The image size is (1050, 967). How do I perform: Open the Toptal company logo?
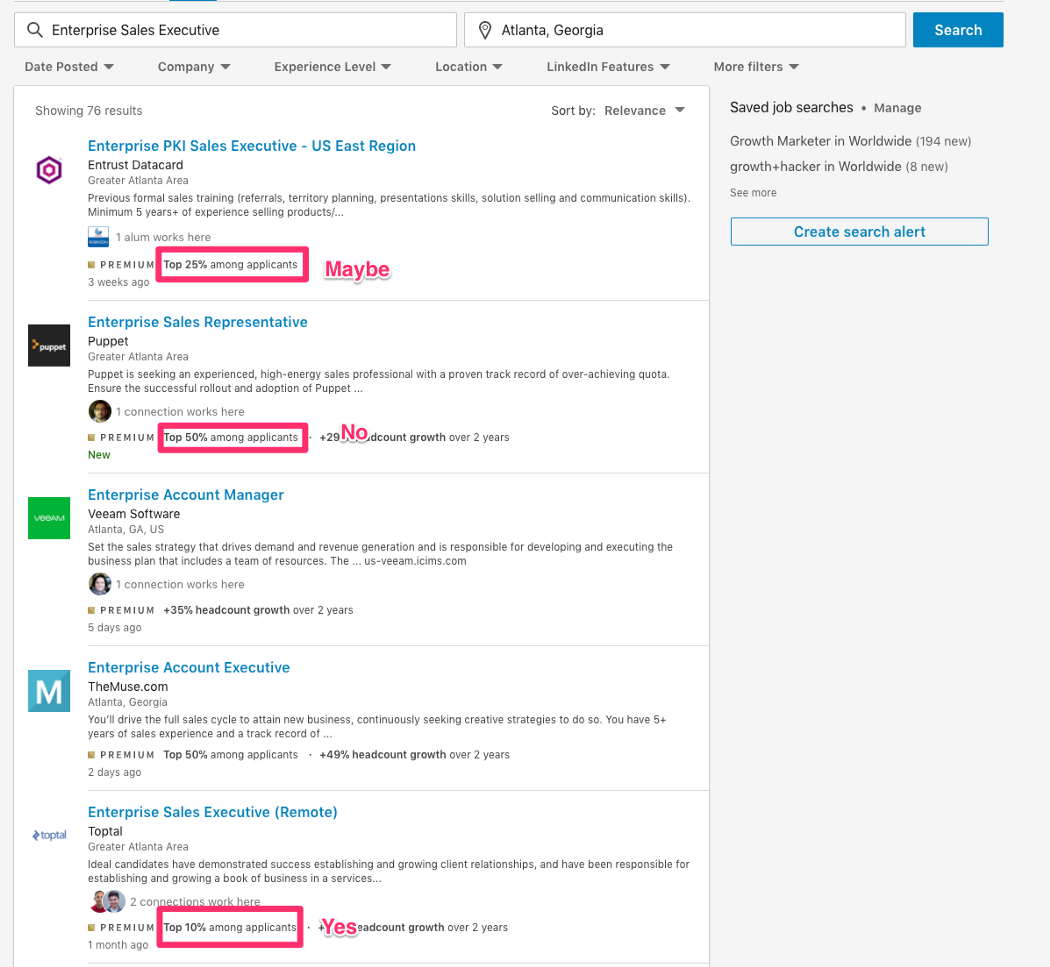(50, 835)
